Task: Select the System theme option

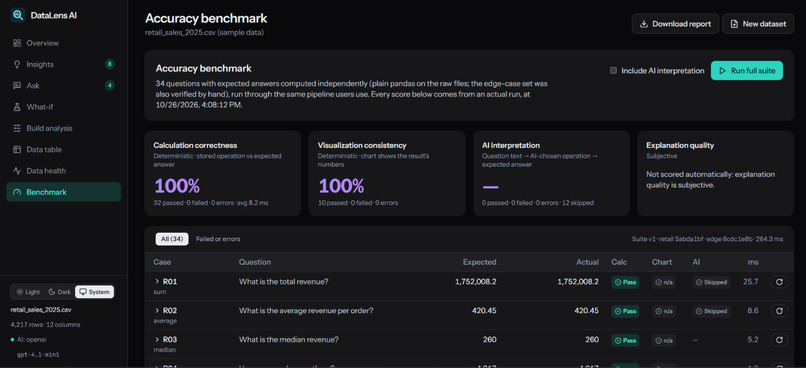Action: click(x=95, y=292)
